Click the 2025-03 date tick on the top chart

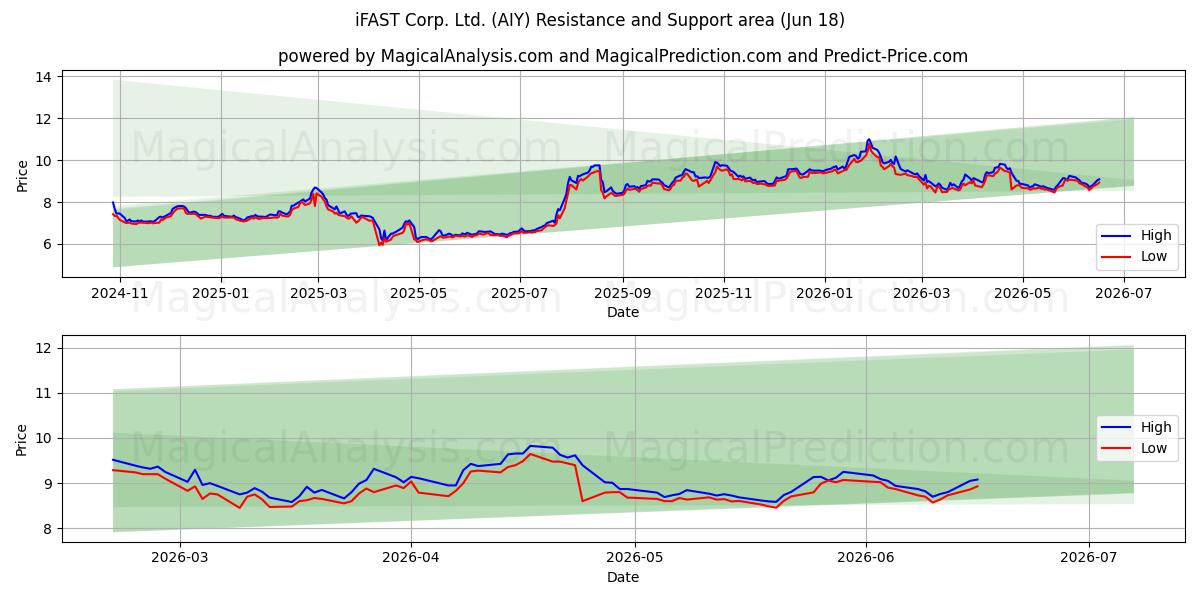point(317,293)
